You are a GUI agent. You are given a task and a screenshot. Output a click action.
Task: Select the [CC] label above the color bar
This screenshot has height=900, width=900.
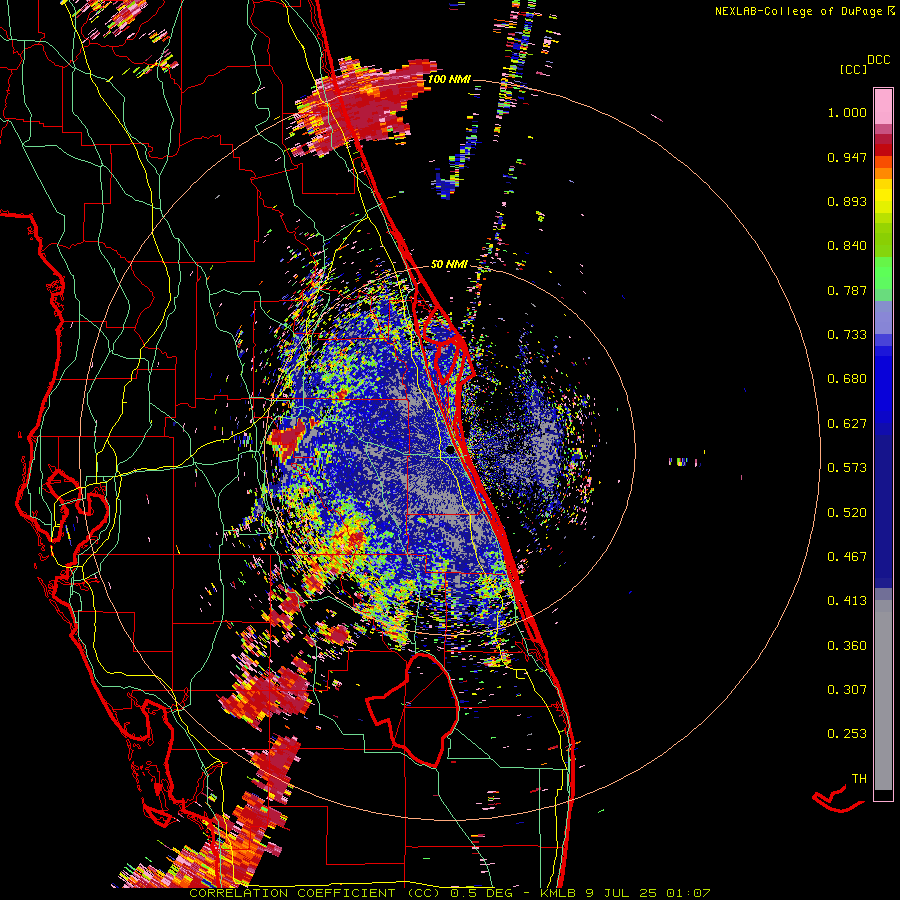click(x=854, y=69)
